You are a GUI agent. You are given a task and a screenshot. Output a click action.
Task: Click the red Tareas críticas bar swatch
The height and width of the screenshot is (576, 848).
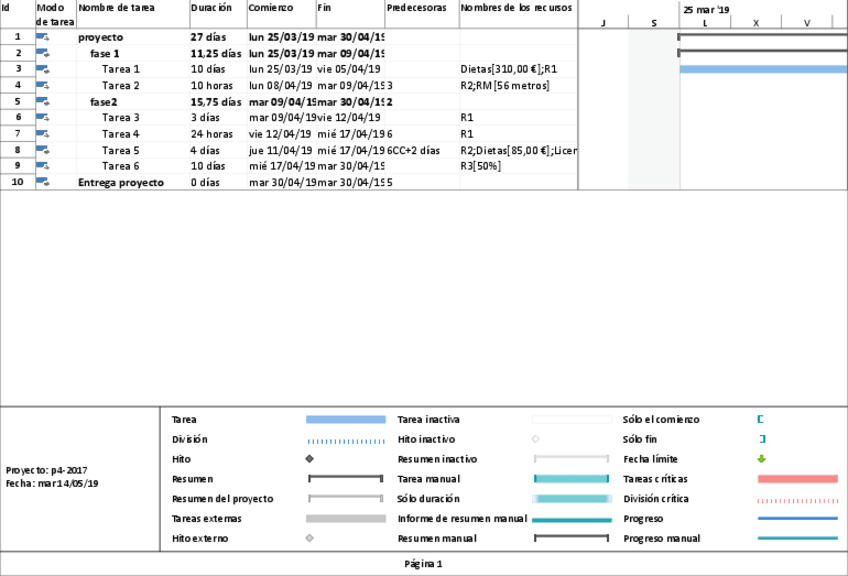coord(798,479)
